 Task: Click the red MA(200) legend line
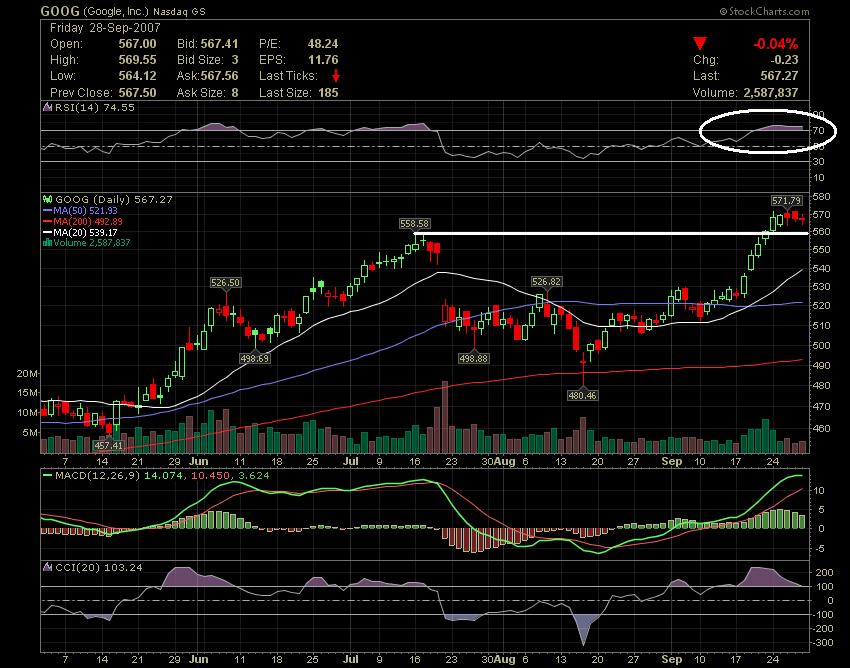[47, 222]
